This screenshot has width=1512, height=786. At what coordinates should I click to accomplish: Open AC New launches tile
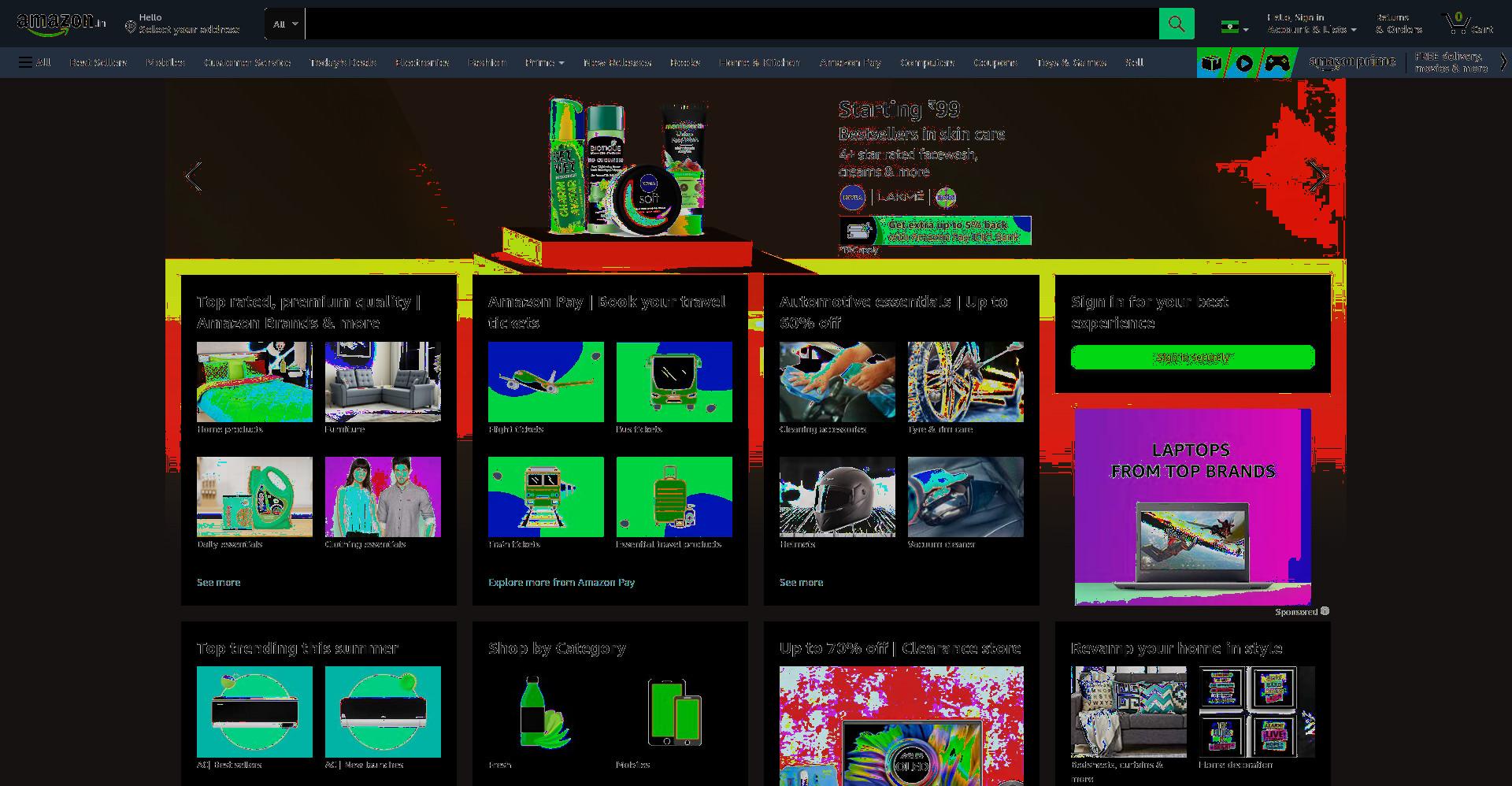(383, 712)
